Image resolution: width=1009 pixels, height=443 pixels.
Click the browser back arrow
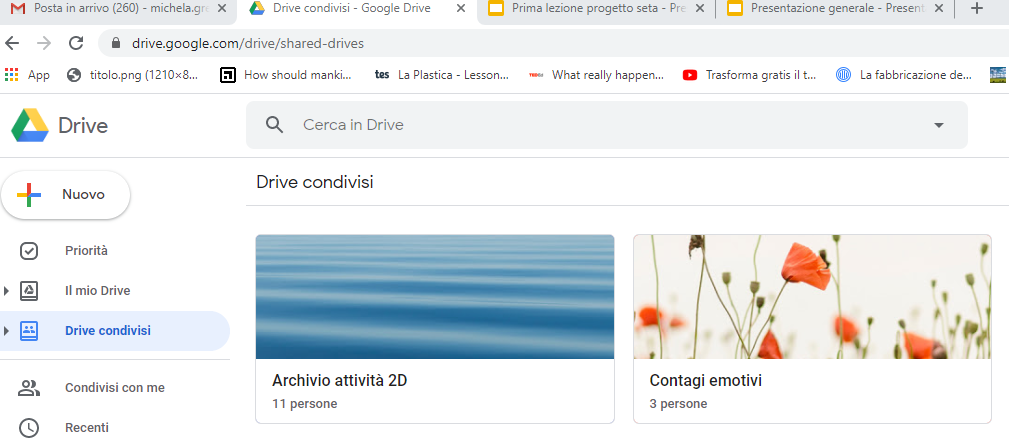point(12,43)
